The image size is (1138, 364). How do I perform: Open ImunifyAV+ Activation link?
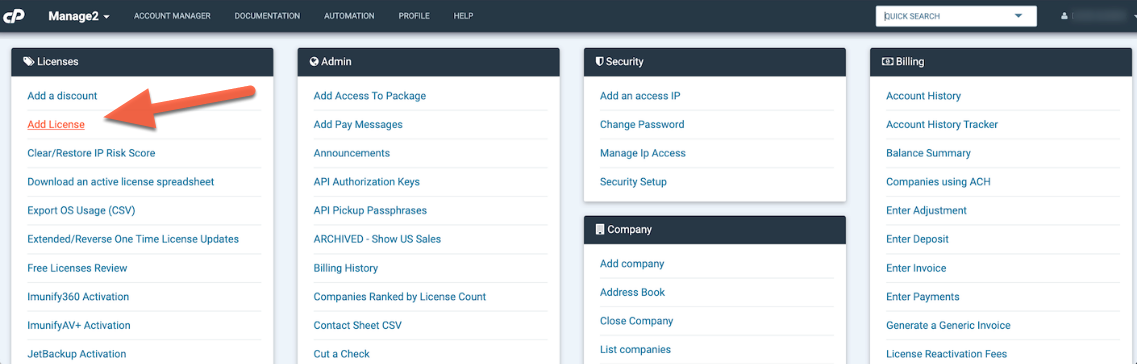(x=79, y=326)
